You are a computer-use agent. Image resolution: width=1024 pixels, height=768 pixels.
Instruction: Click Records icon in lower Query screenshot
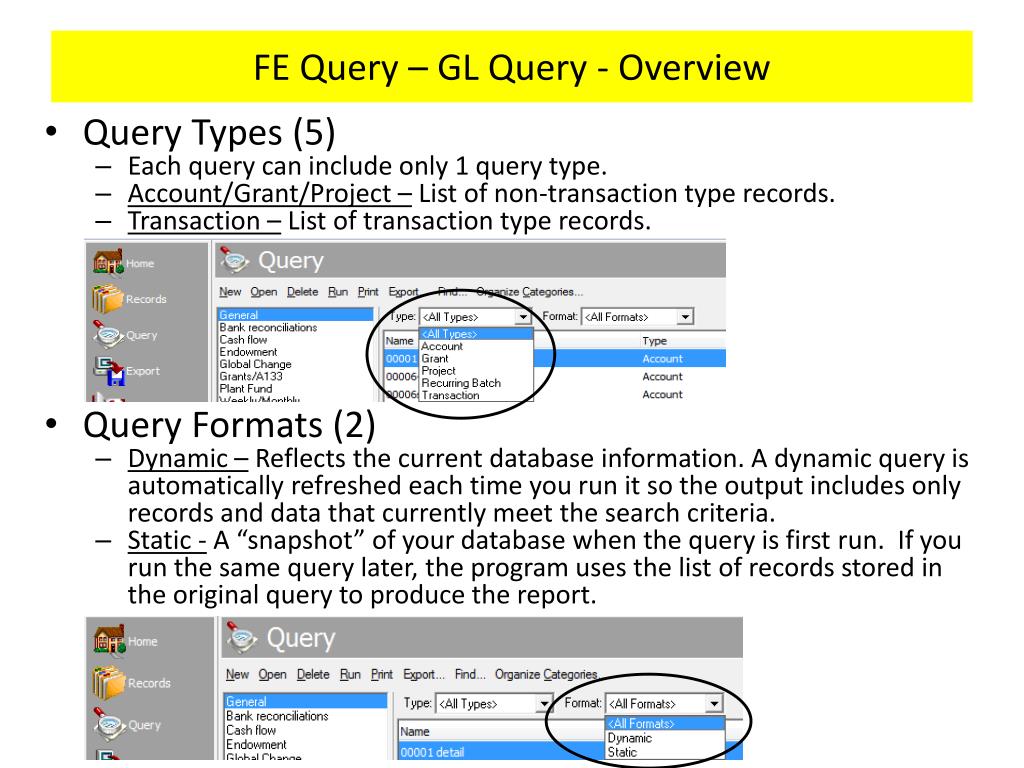pyautogui.click(x=109, y=682)
